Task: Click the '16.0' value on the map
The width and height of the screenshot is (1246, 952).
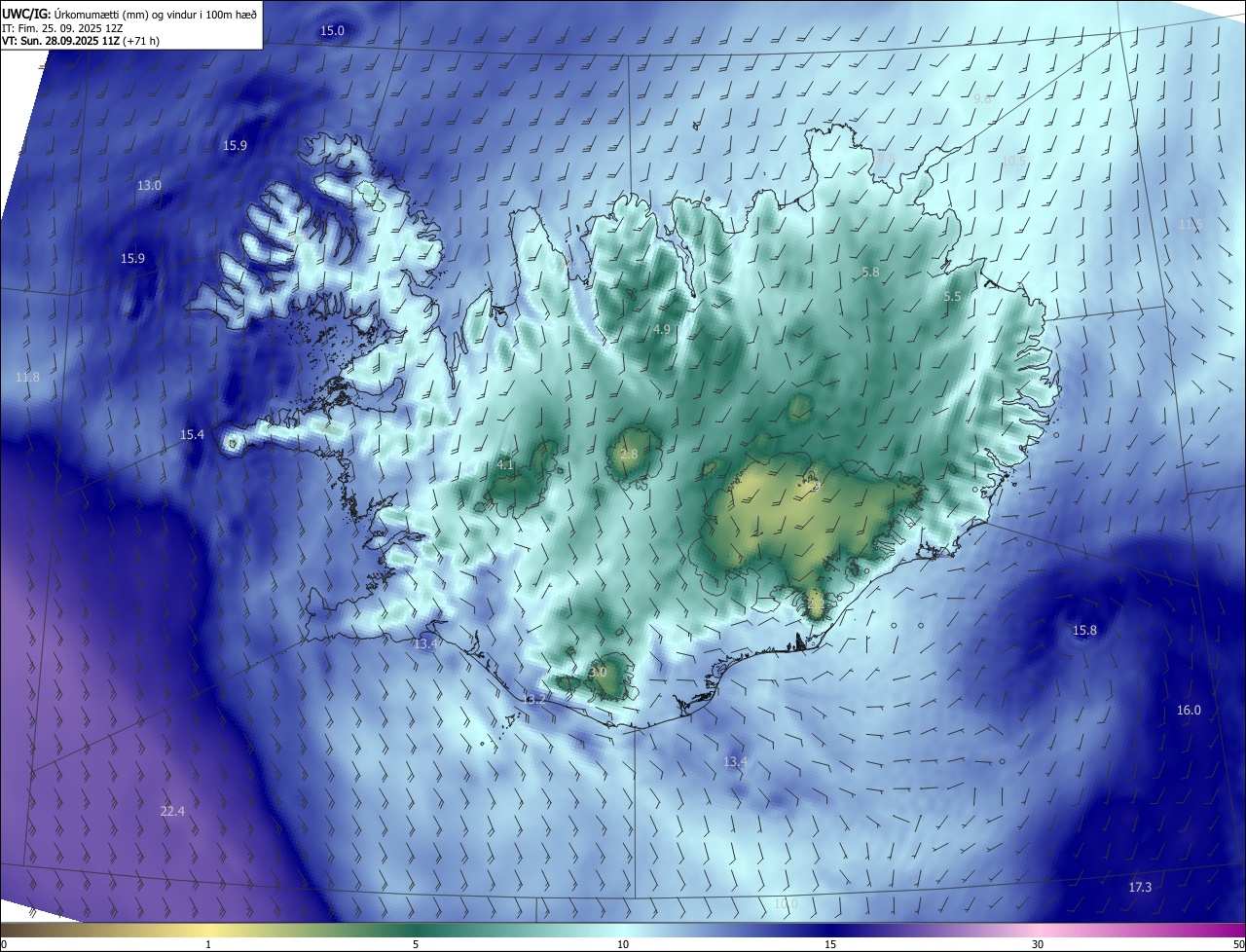Action: click(1189, 711)
